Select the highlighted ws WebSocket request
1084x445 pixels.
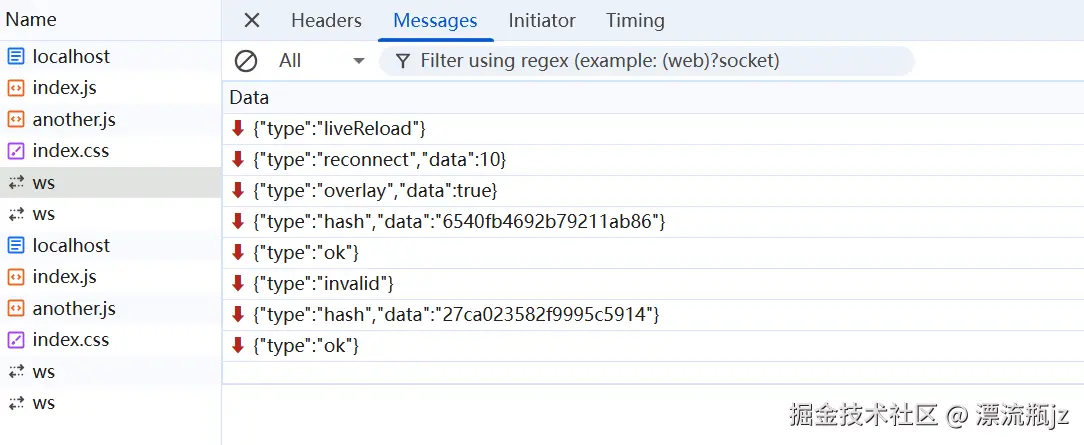(x=111, y=182)
